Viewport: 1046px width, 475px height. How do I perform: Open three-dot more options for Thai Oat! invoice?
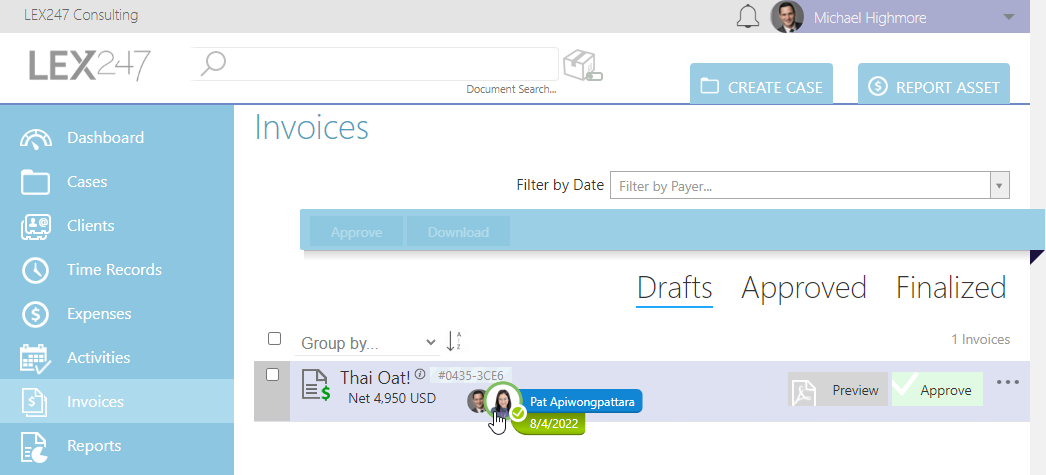click(x=1008, y=382)
